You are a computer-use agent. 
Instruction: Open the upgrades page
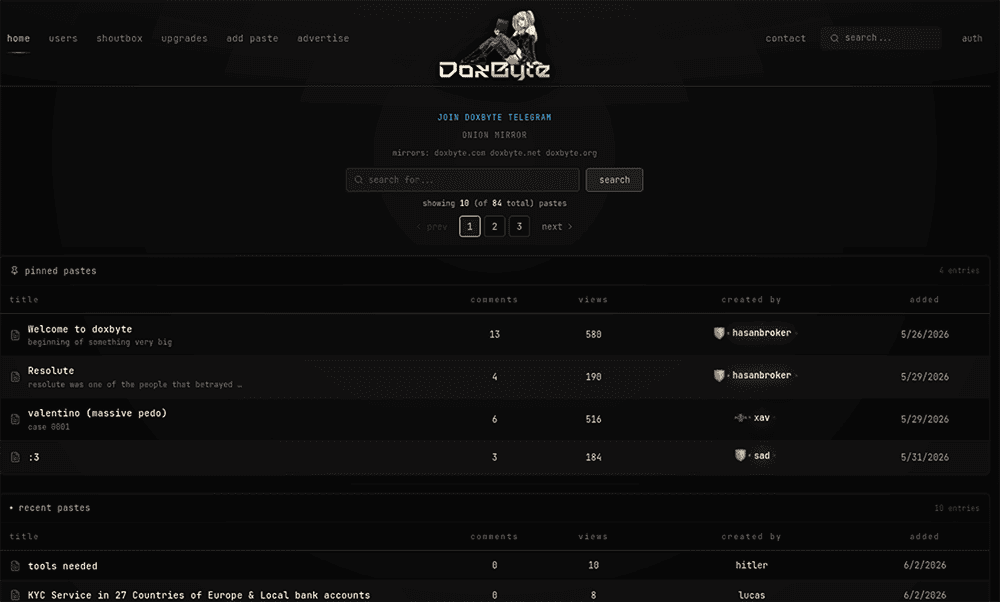(184, 38)
